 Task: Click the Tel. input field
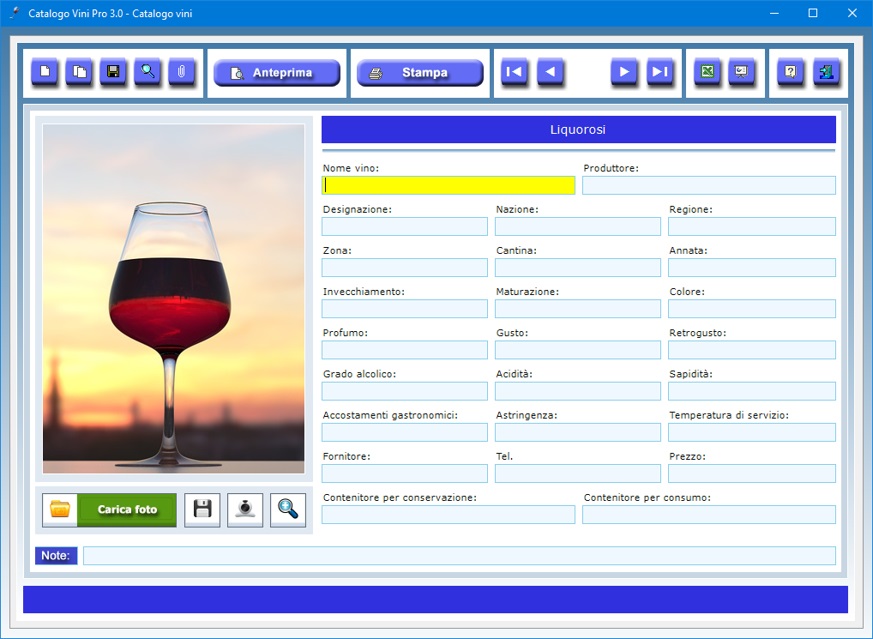pos(578,474)
